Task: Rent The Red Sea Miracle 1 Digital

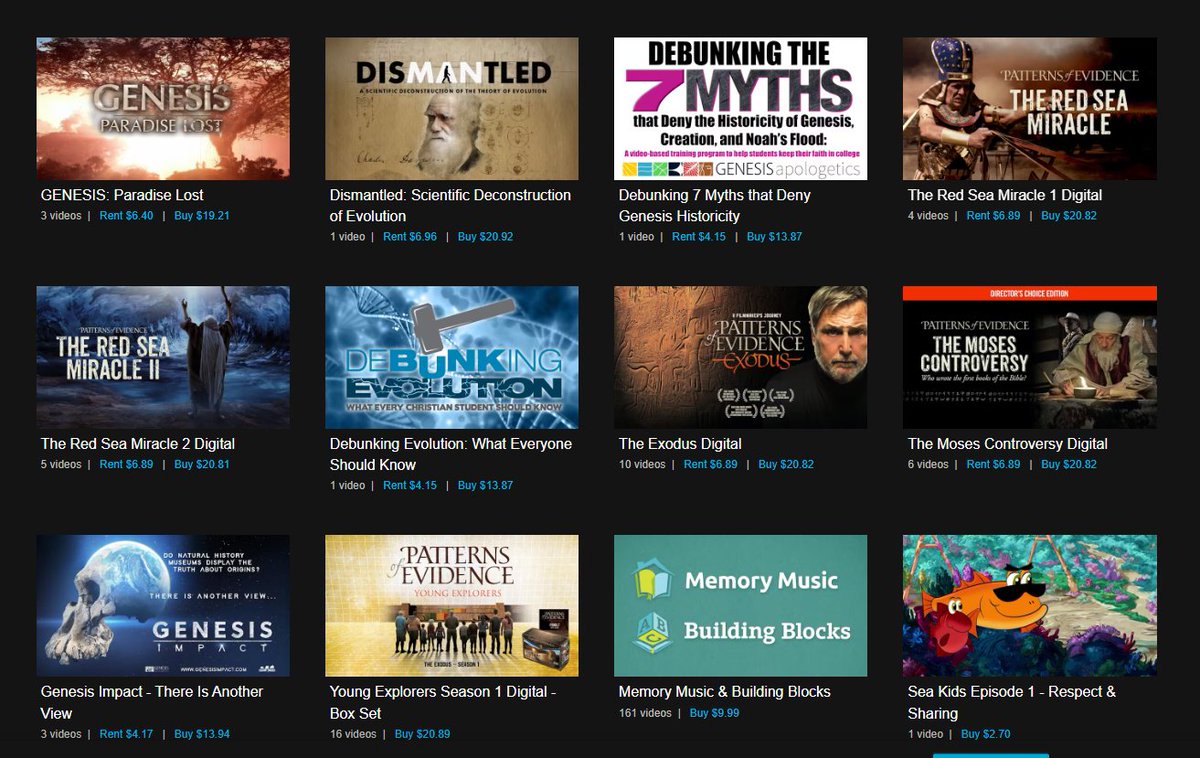Action: pyautogui.click(x=994, y=216)
